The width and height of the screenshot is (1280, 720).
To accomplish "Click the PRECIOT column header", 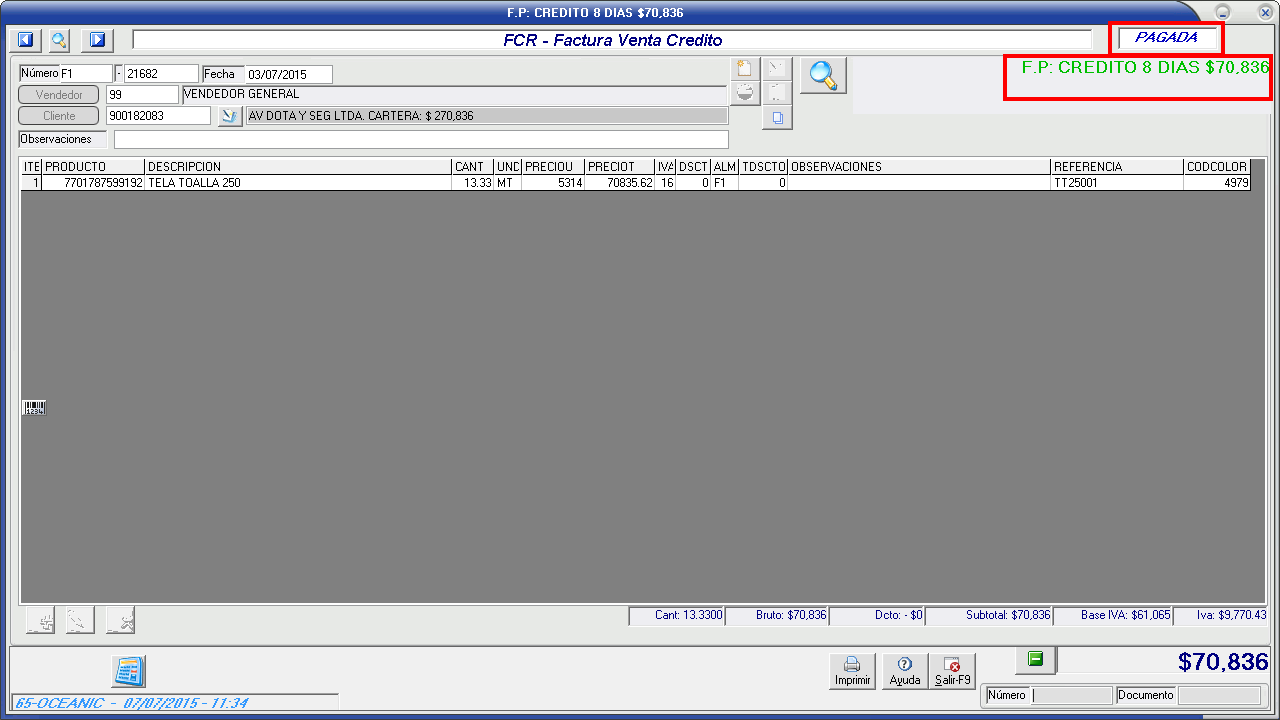I will coord(618,167).
